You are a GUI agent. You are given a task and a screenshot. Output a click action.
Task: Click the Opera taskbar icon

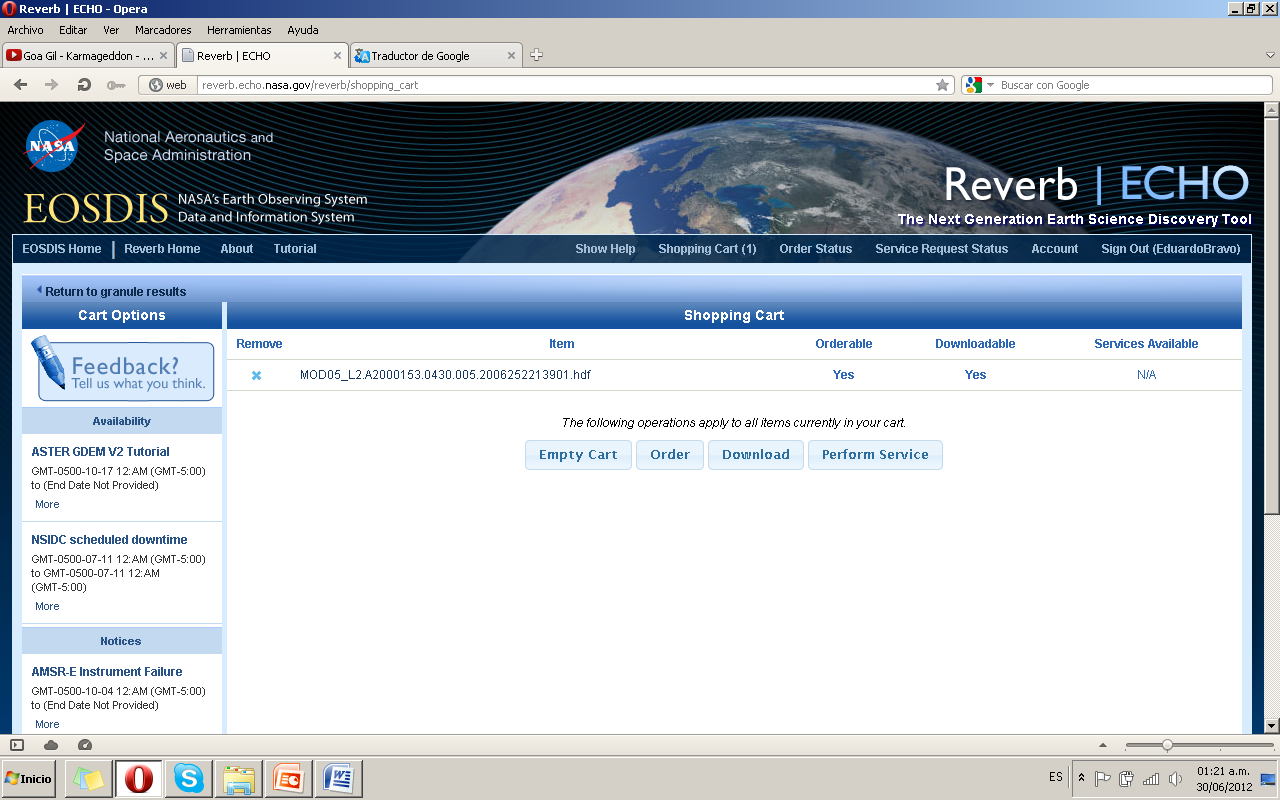coord(139,778)
